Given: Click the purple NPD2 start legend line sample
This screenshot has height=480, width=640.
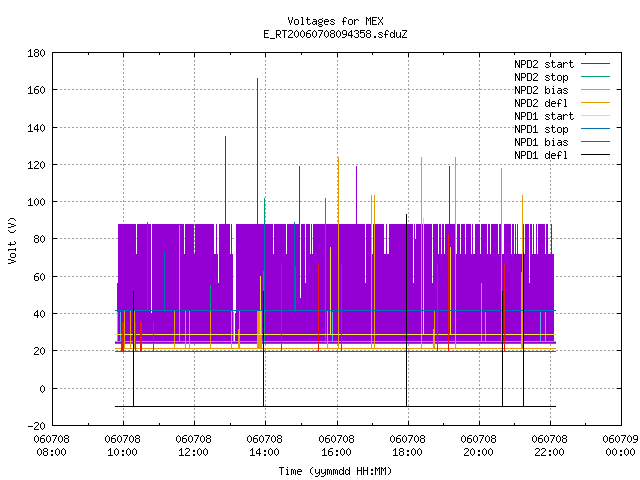Looking at the screenshot, I should click(x=596, y=64).
